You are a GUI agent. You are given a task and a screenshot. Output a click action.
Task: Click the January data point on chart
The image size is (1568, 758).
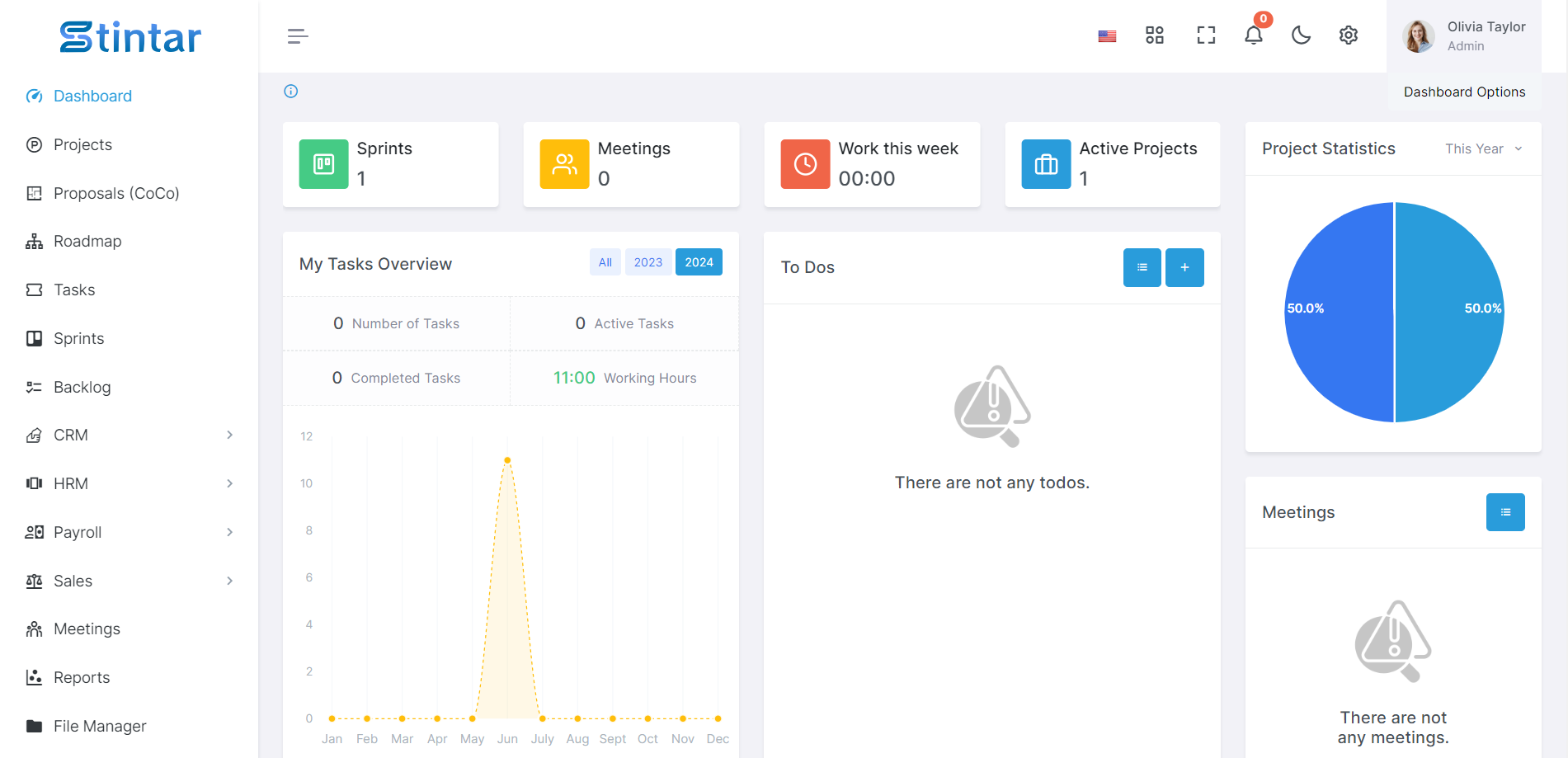(332, 719)
